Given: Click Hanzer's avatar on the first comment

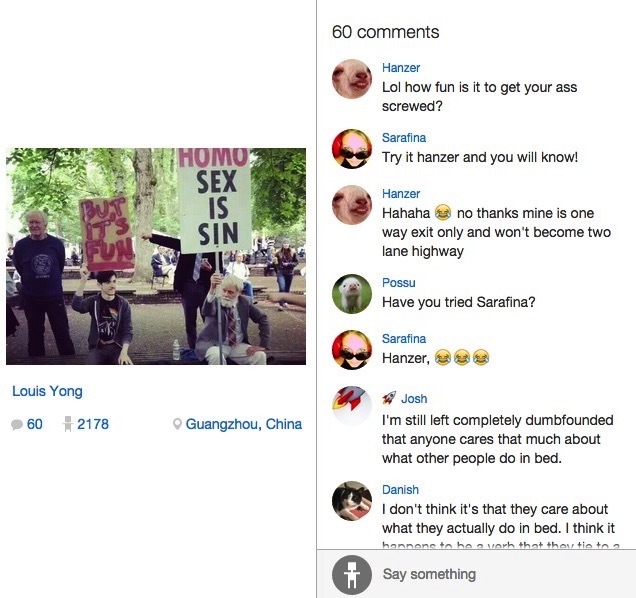Looking at the screenshot, I should tap(352, 78).
